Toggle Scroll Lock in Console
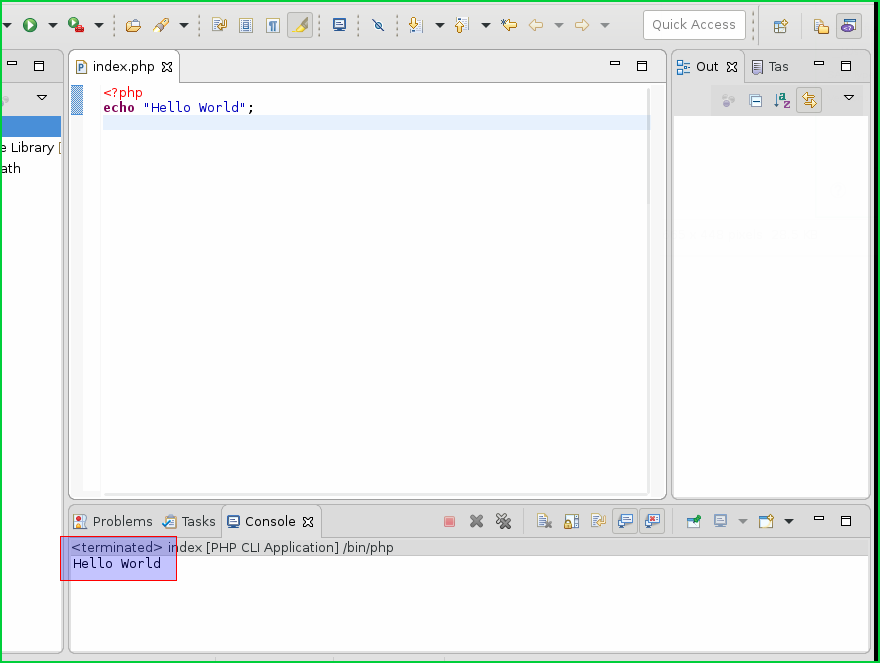 571,522
